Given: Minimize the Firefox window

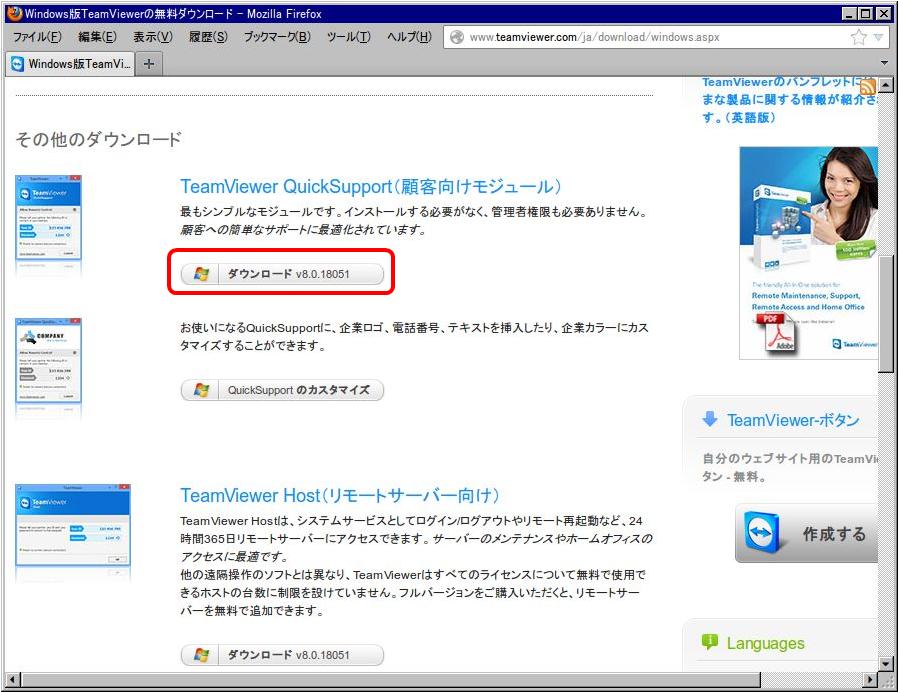Looking at the screenshot, I should point(849,13).
